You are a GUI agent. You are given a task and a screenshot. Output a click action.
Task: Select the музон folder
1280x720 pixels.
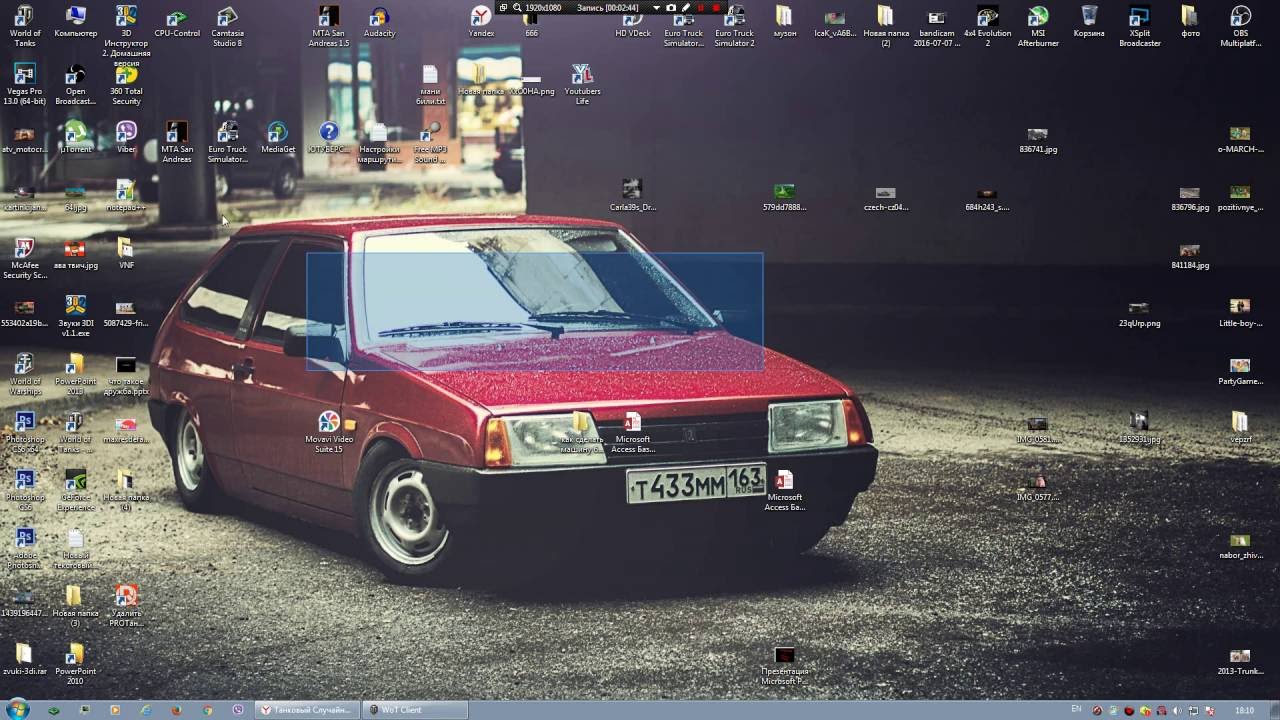coord(785,22)
